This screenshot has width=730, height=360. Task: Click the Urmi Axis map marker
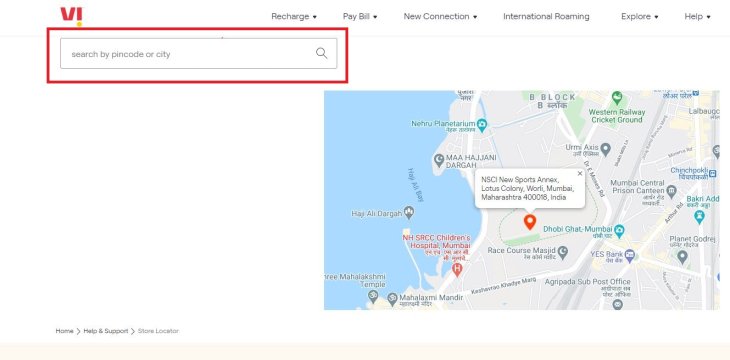[605, 149]
